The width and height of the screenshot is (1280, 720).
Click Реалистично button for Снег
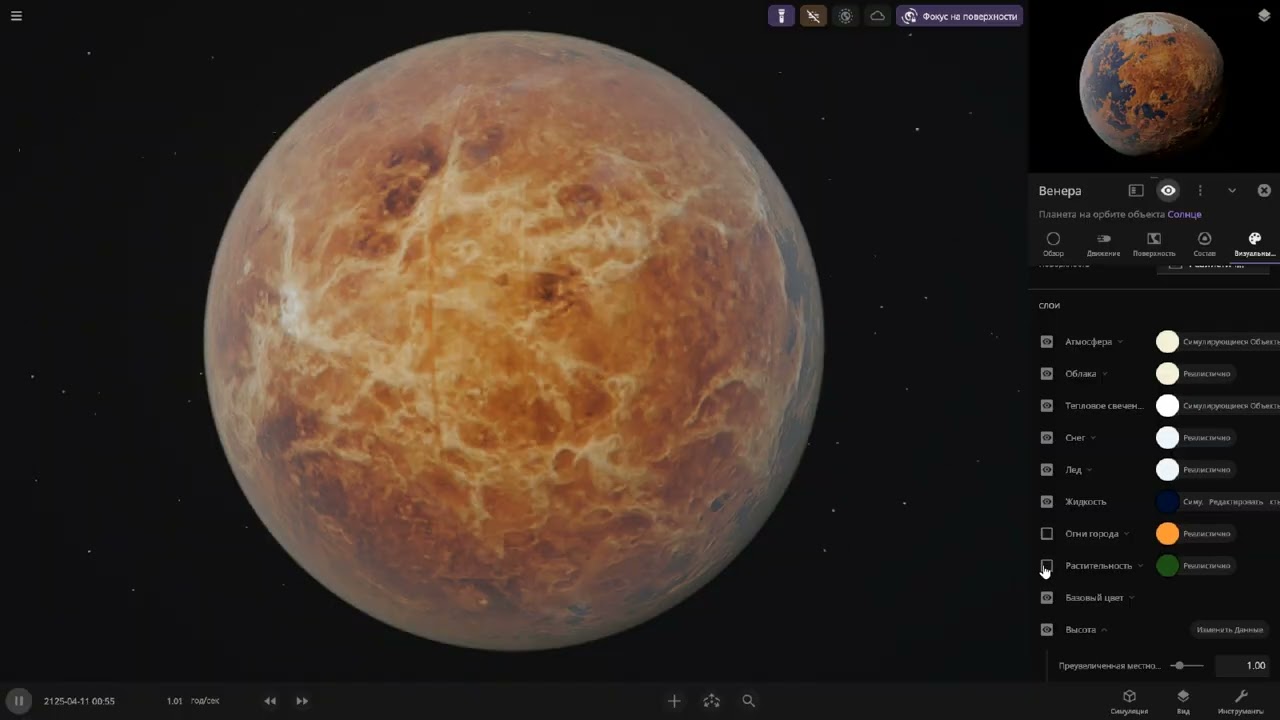click(1207, 438)
